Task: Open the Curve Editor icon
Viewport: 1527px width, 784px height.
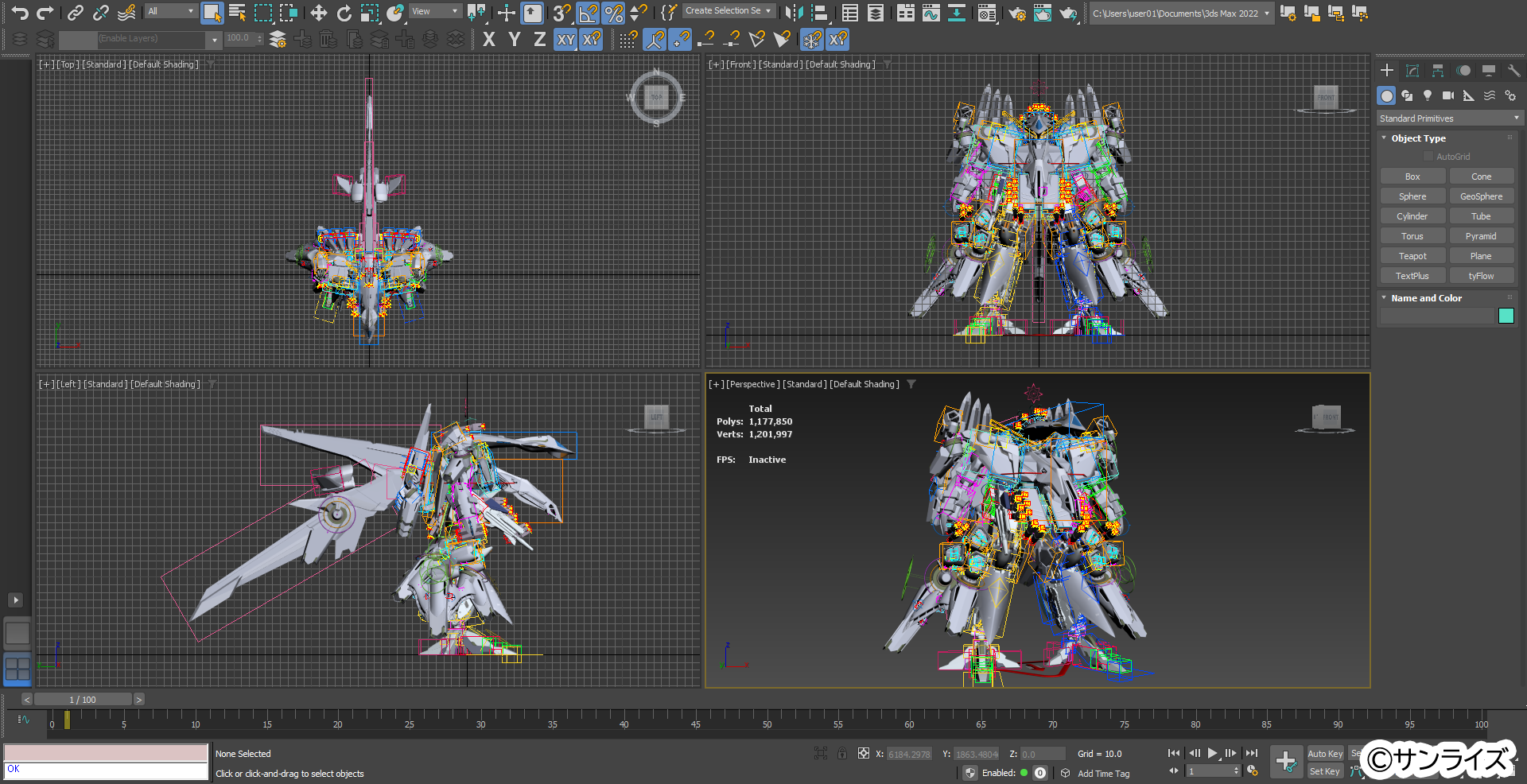Action: pos(931,12)
